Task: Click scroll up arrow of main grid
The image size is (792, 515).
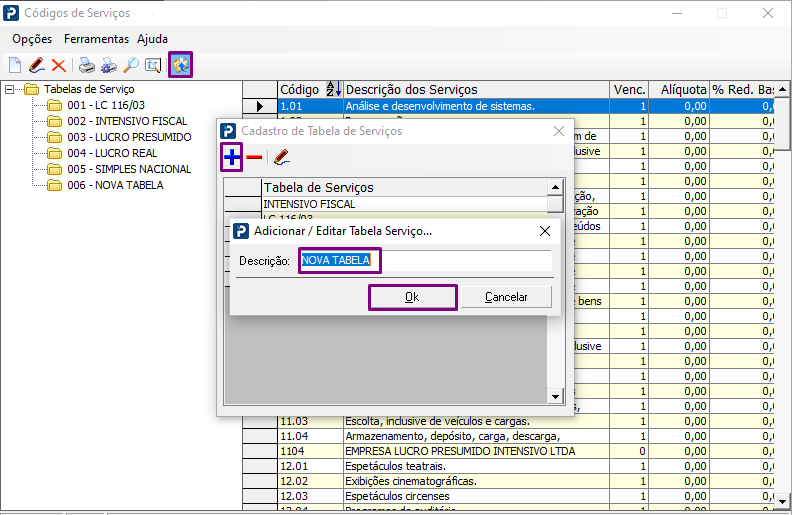Action: click(x=782, y=89)
